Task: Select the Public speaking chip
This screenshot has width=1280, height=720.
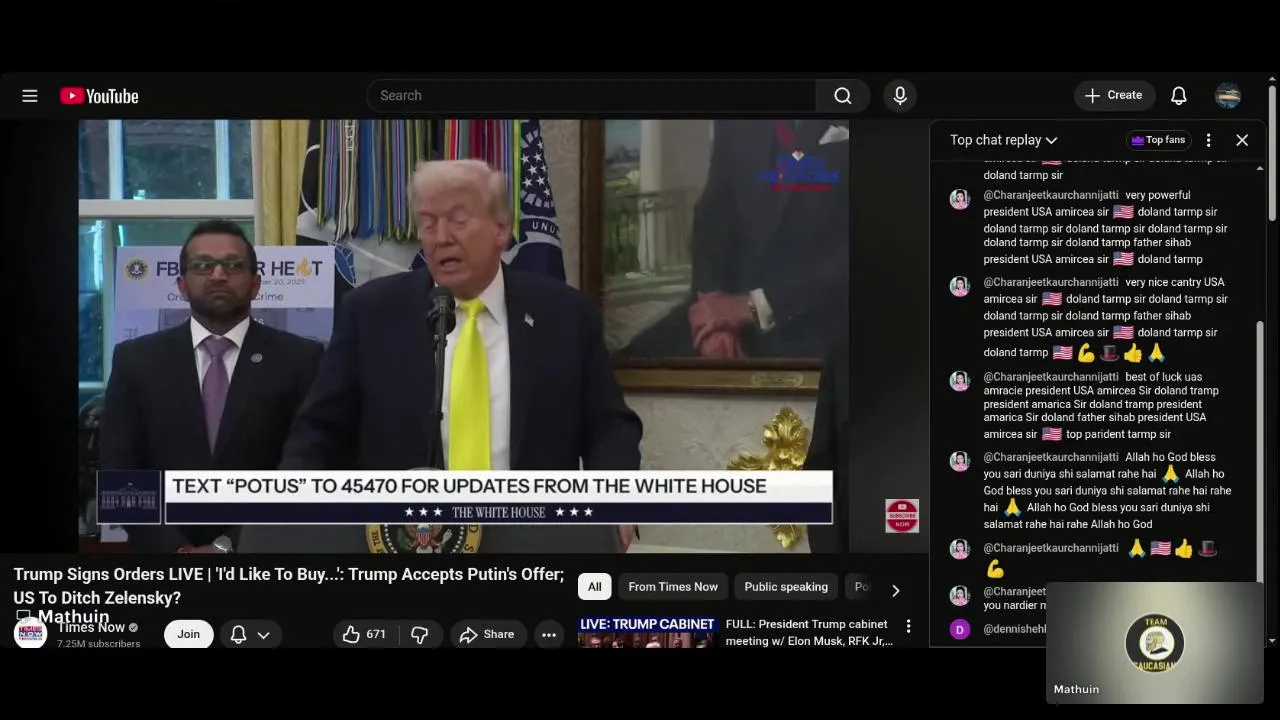Action: (786, 587)
